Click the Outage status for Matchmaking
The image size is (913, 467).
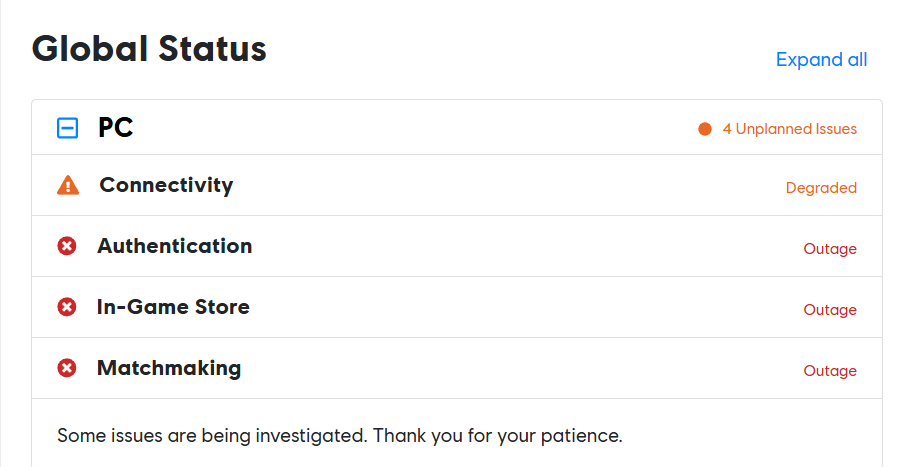(x=829, y=371)
